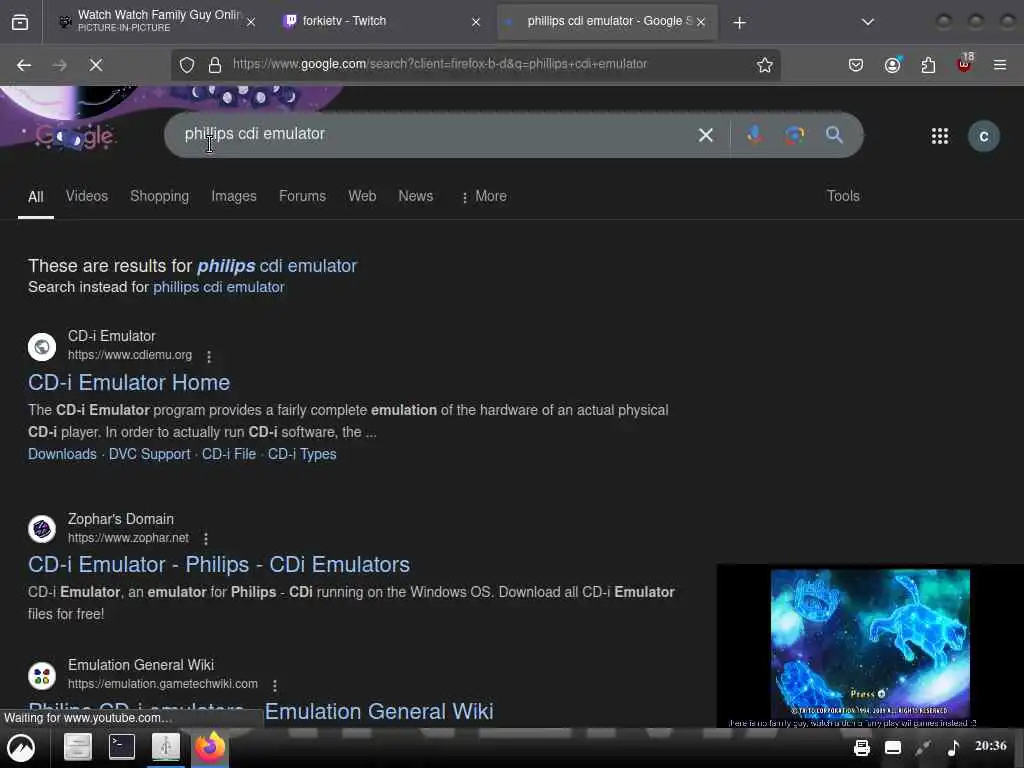Viewport: 1024px width, 768px height.
Task: Switch to the forkietv - Twitch tab
Action: coord(382,22)
